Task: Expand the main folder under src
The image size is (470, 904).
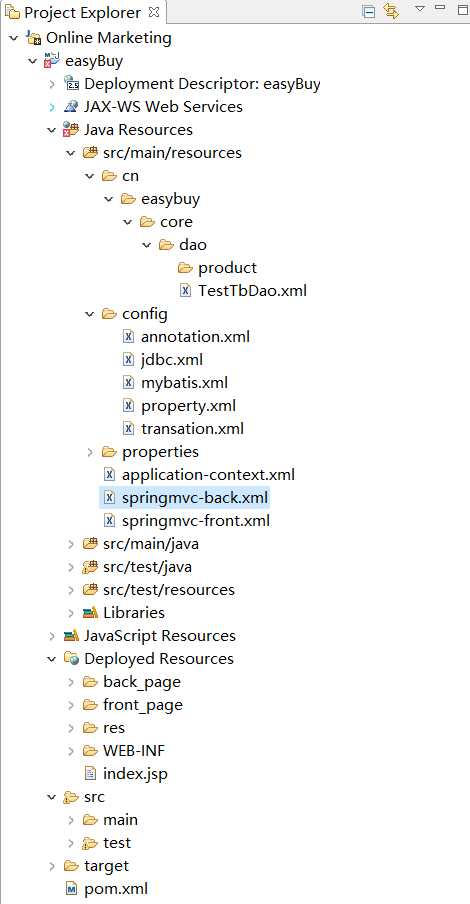Action: tap(71, 820)
